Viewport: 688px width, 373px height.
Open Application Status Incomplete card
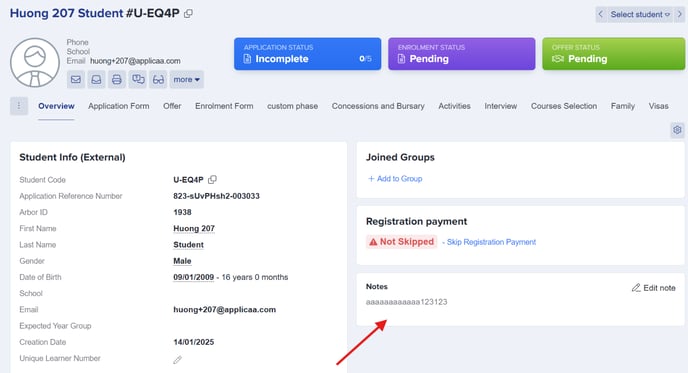(307, 54)
